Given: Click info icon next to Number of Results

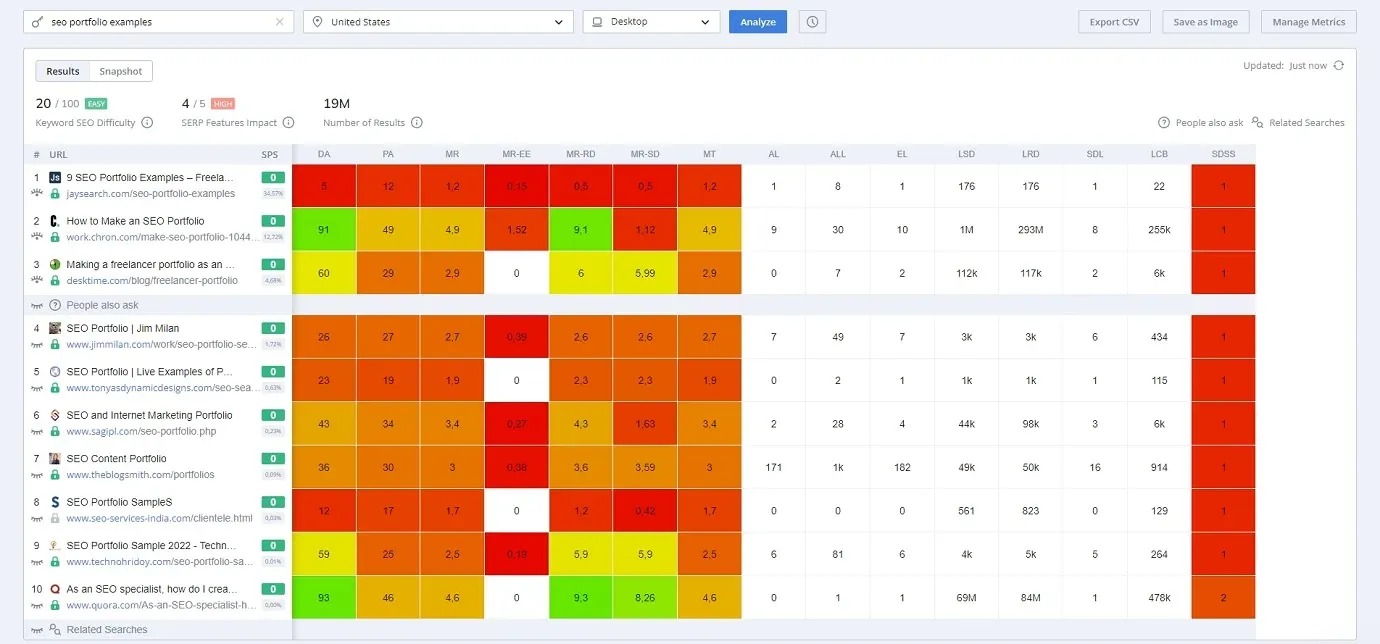Looking at the screenshot, I should (x=417, y=123).
